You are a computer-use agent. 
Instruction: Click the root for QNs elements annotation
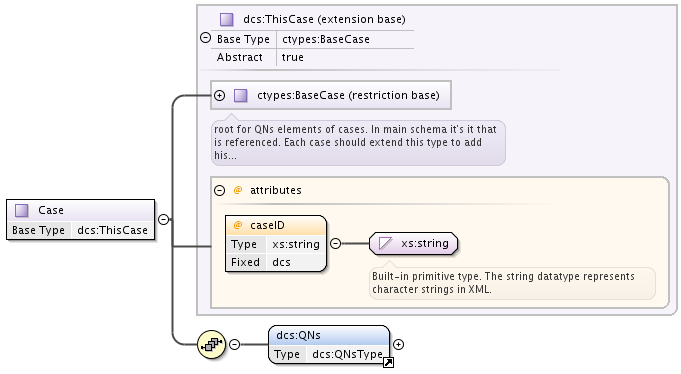point(358,142)
